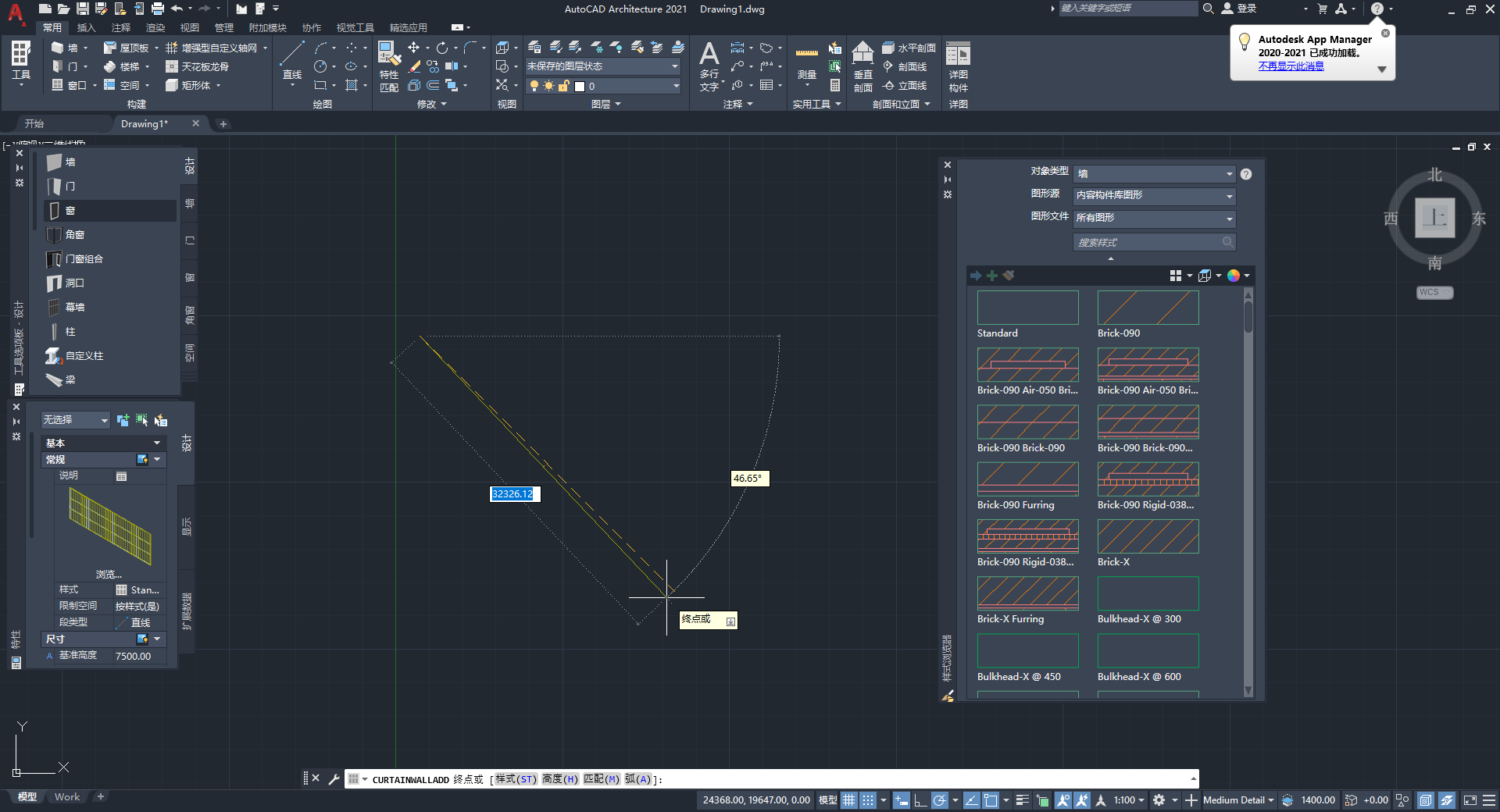Toggle lineweight display in status bar
Viewport: 1500px width, 812px height.
coord(1022,800)
